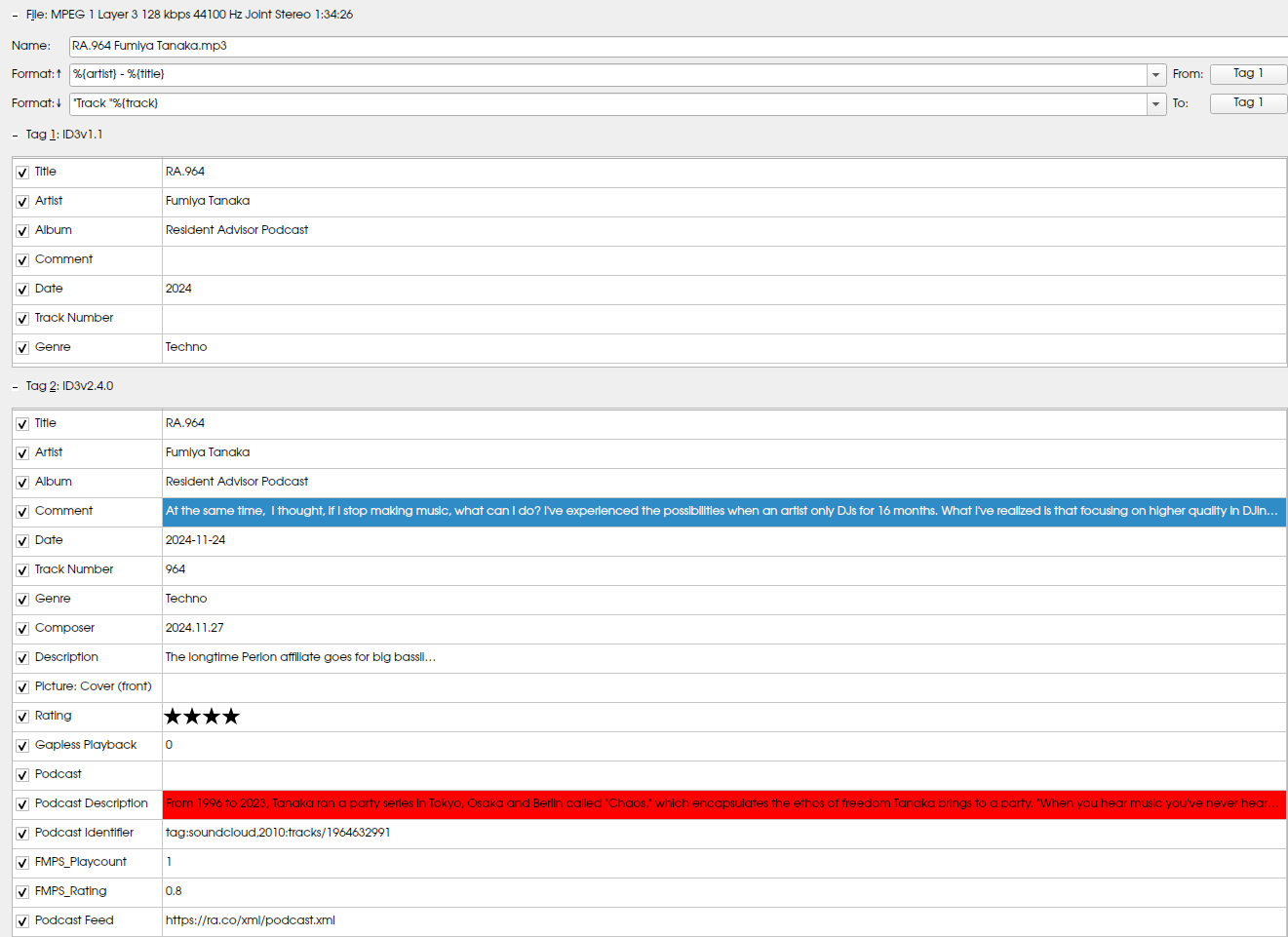Click the Track %{track} format text field
Image resolution: width=1288 pixels, height=937 pixels.
click(x=608, y=104)
